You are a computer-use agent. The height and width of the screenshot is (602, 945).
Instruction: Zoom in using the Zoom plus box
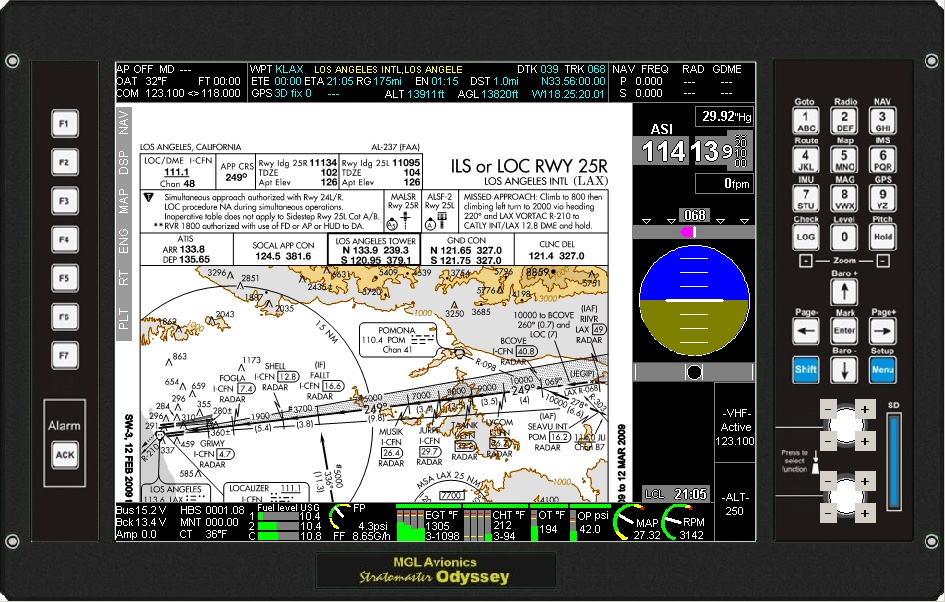coord(806,261)
